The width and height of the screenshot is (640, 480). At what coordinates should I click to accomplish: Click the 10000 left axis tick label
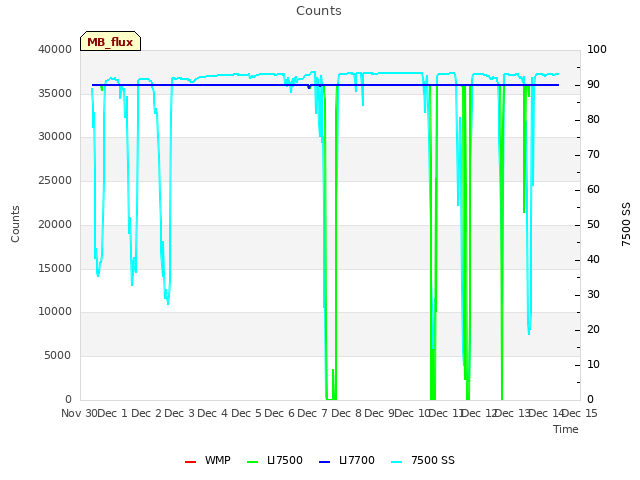tap(55, 311)
